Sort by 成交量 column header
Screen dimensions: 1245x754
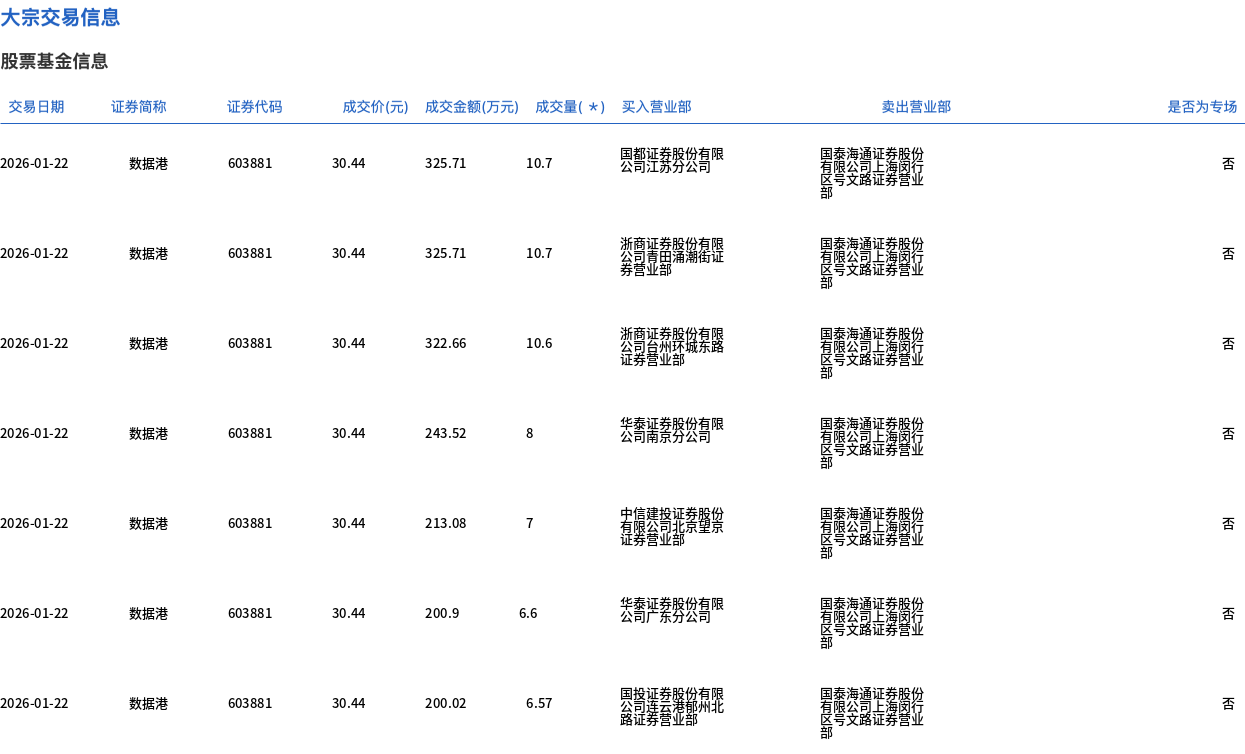tap(570, 107)
